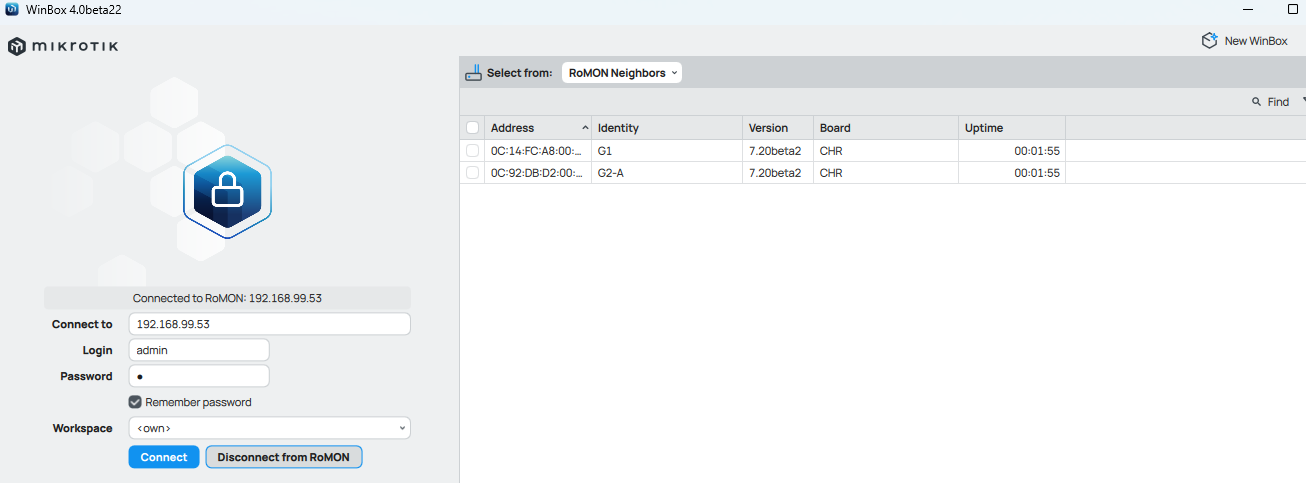
Task: Toggle the Remember password checkbox
Action: (135, 402)
